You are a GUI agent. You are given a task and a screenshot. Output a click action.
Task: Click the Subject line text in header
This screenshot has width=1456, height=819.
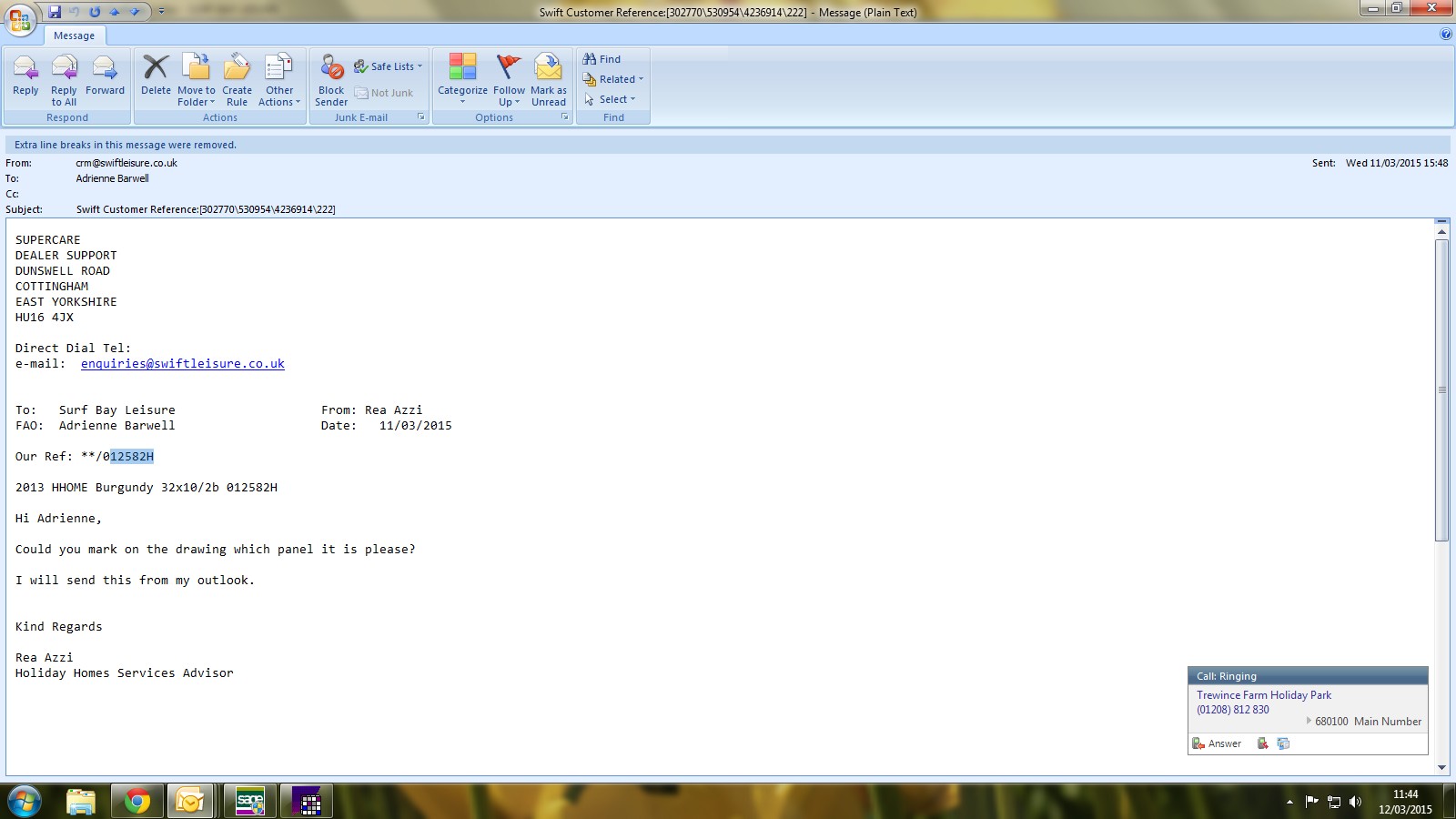206,209
